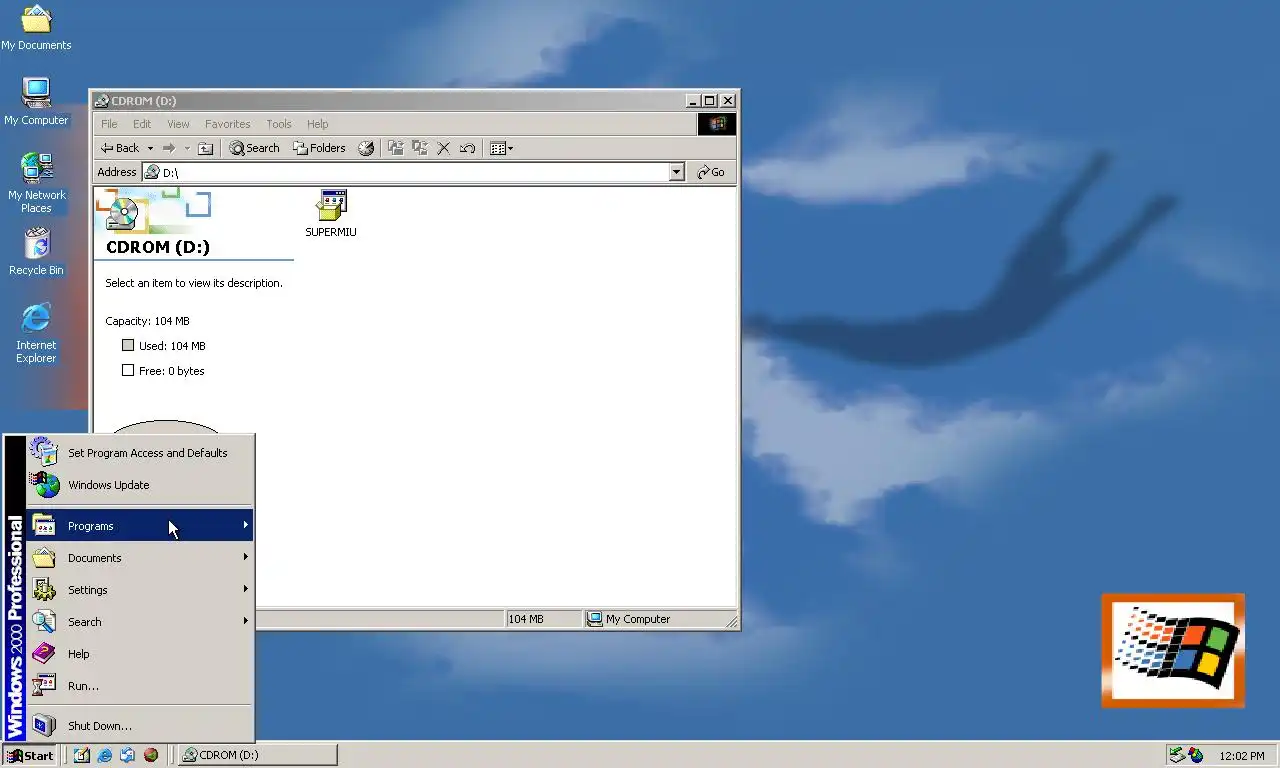
Task: Click the Used space gray swatch
Action: 128,345
